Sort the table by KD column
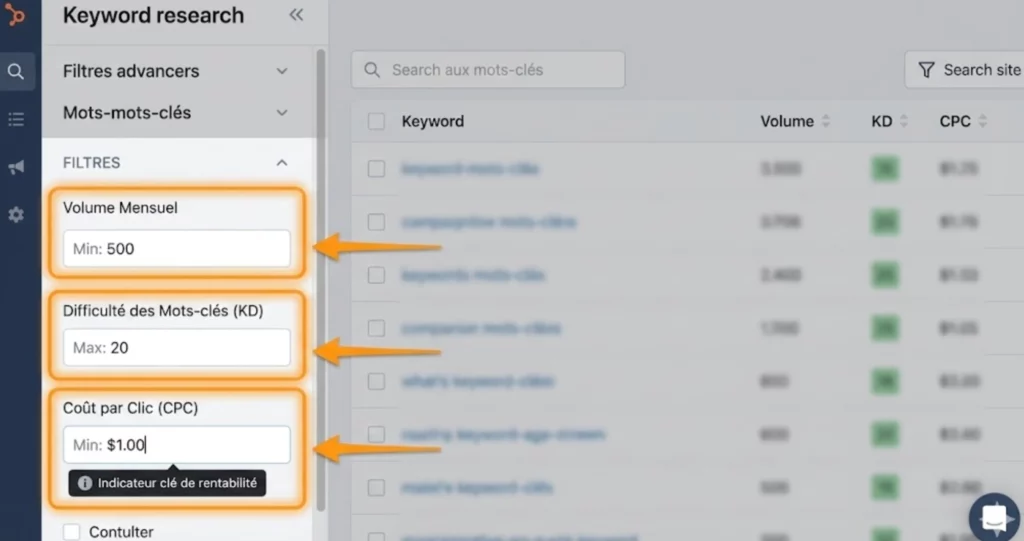Image resolution: width=1024 pixels, height=541 pixels. coord(904,122)
